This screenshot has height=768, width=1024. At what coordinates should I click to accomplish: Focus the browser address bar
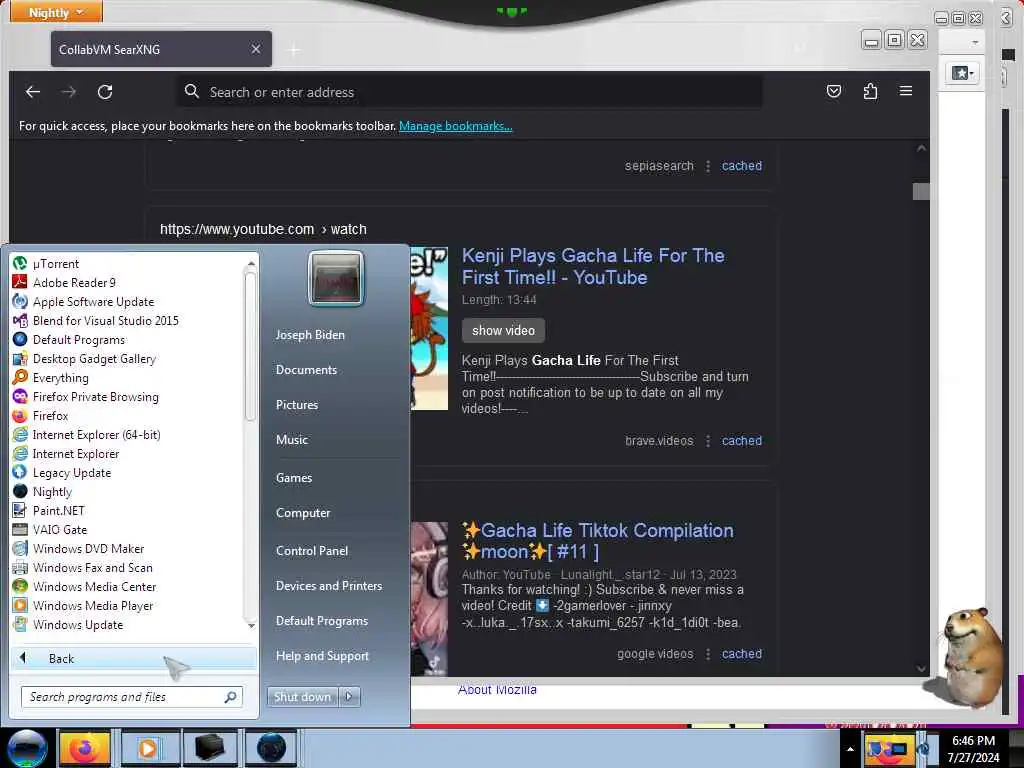470,91
